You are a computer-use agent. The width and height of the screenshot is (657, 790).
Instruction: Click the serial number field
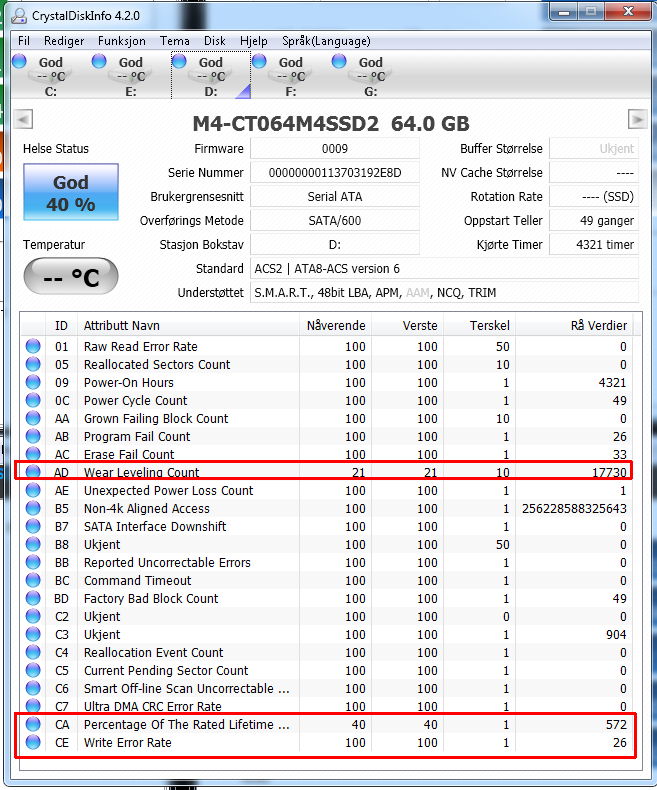(x=335, y=173)
